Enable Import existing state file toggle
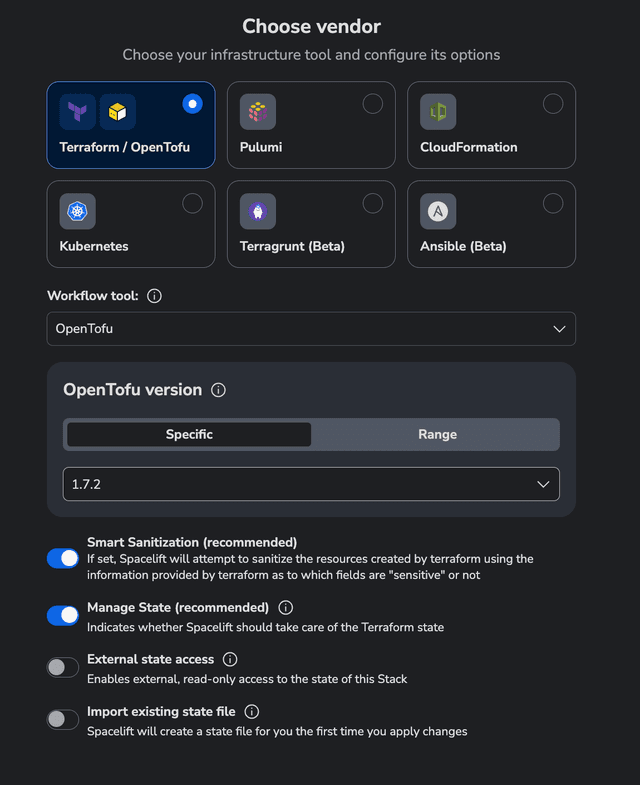This screenshot has width=640, height=785. (63, 719)
